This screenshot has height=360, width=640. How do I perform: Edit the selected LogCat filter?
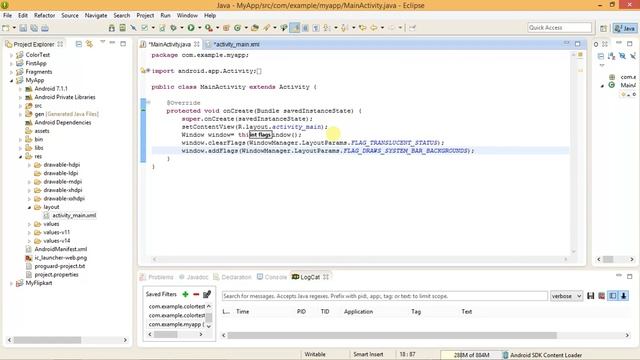click(x=207, y=294)
